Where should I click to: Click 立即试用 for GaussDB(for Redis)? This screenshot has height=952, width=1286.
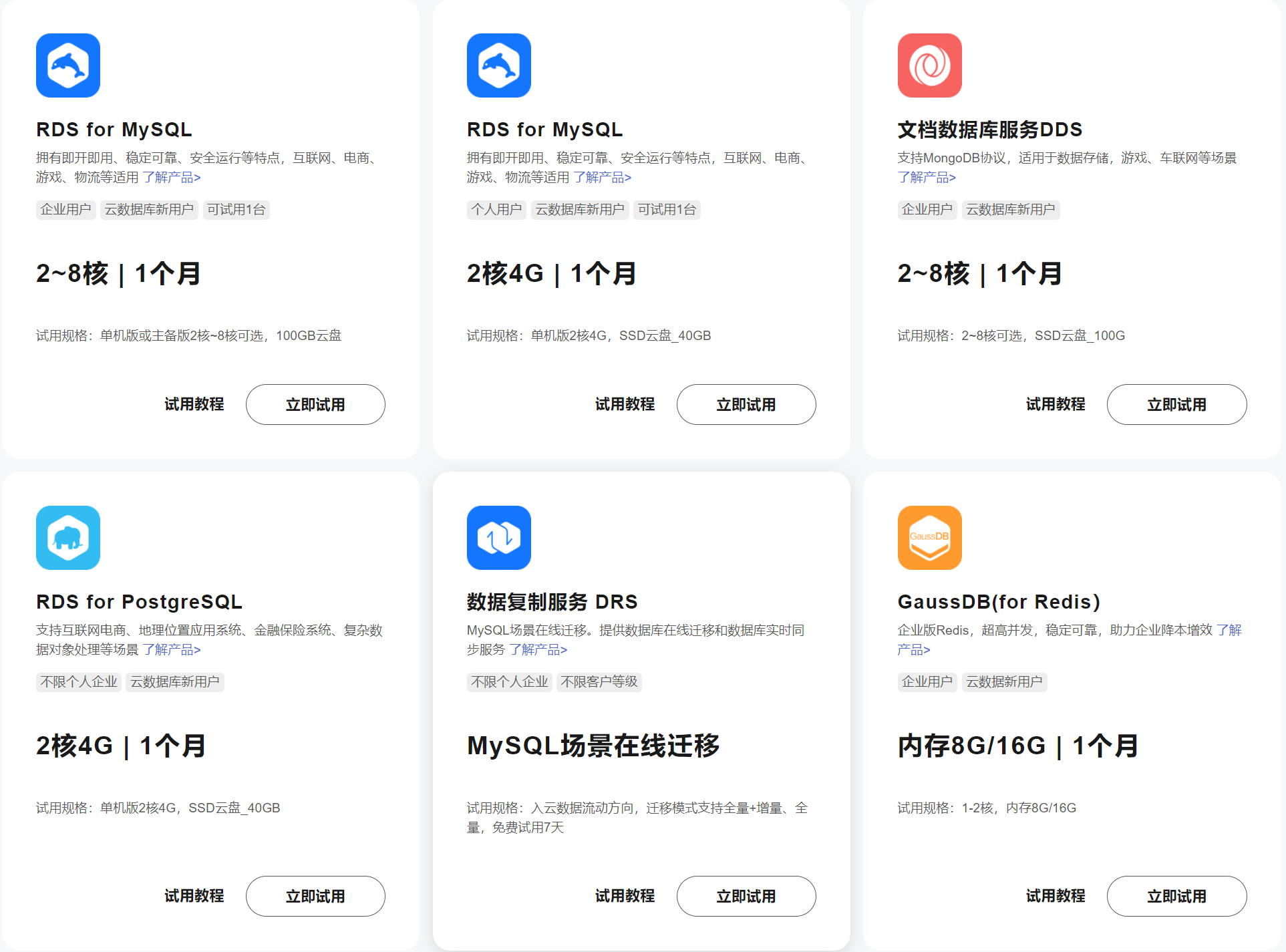tap(1177, 896)
